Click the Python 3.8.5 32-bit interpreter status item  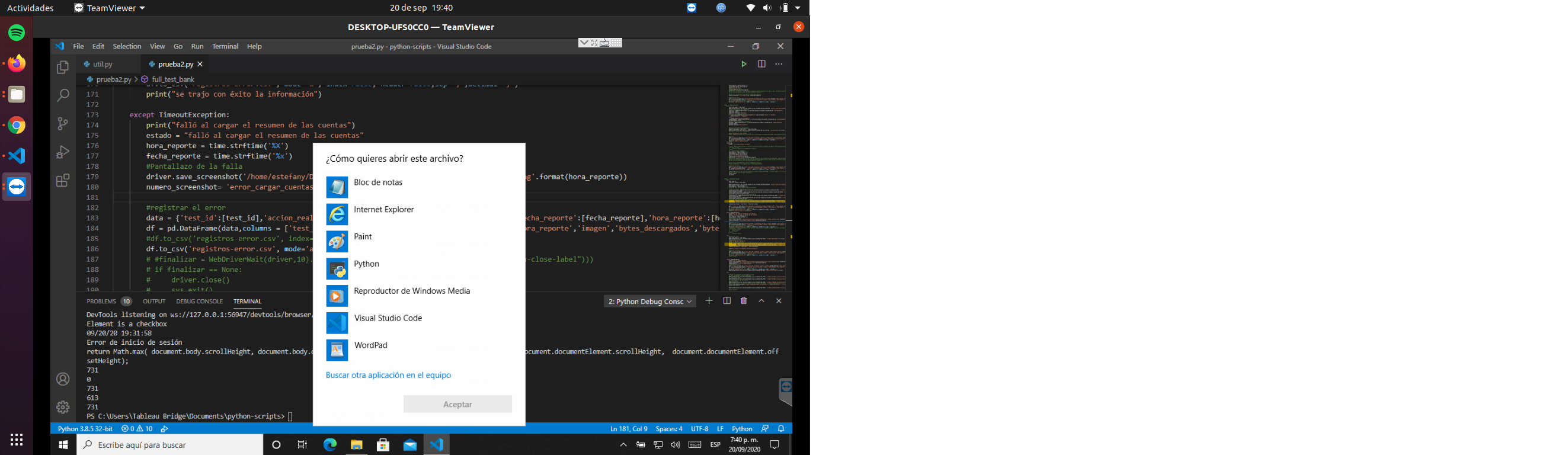85,429
